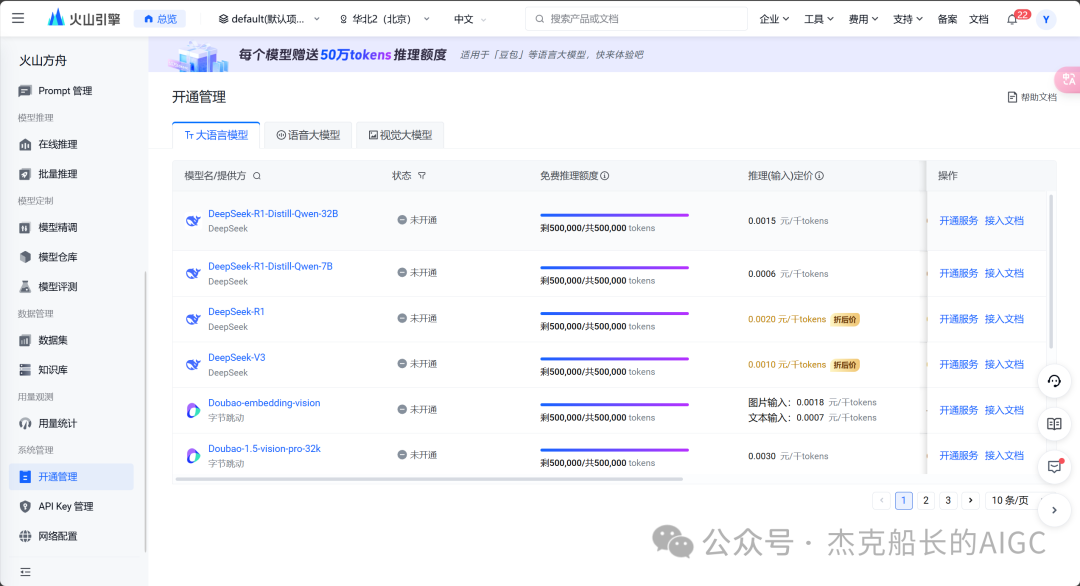Open the 总览 overview tab
This screenshot has width=1080, height=586.
click(x=160, y=19)
